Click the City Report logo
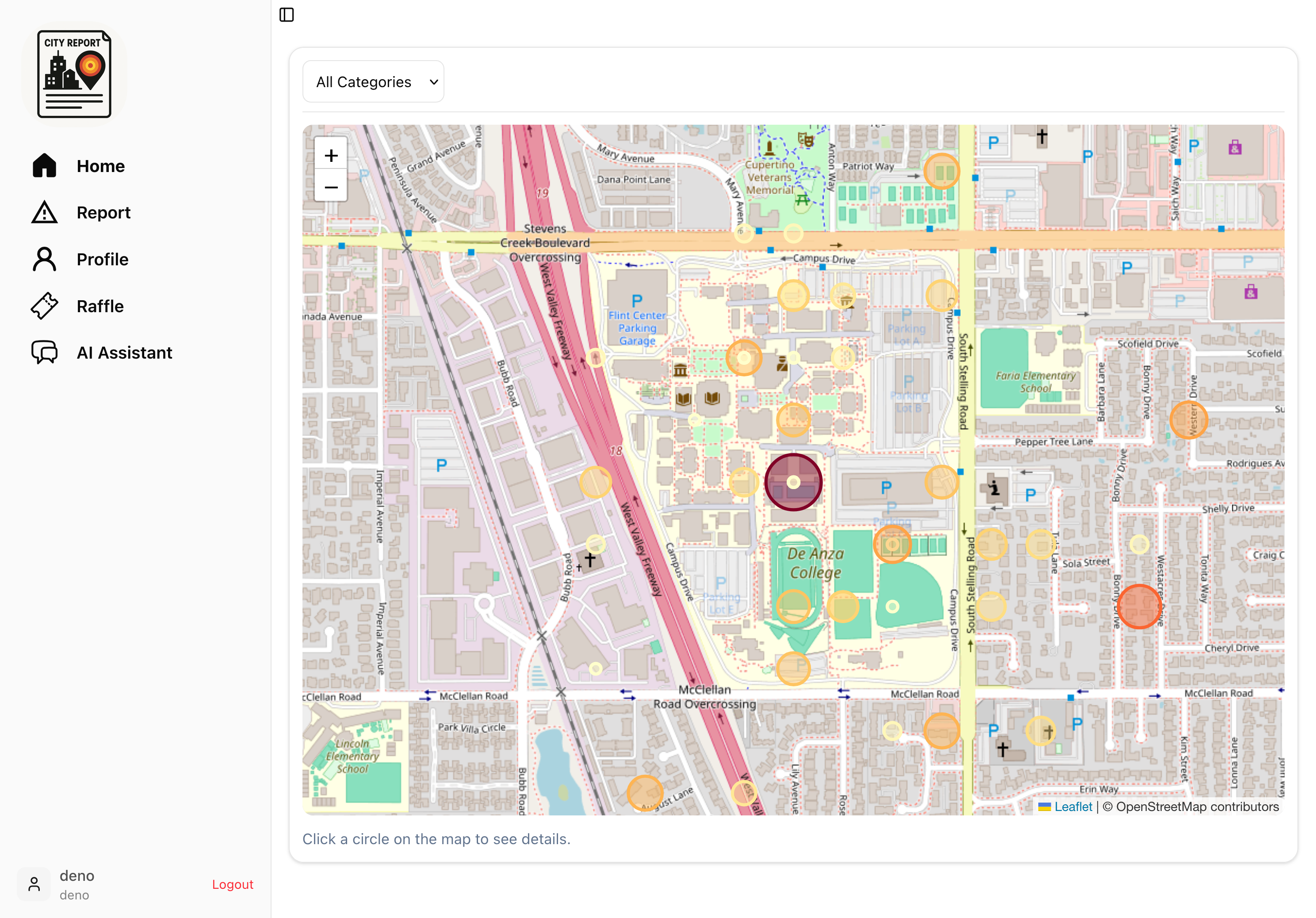Screen dimensions: 1316x918 point(74,74)
